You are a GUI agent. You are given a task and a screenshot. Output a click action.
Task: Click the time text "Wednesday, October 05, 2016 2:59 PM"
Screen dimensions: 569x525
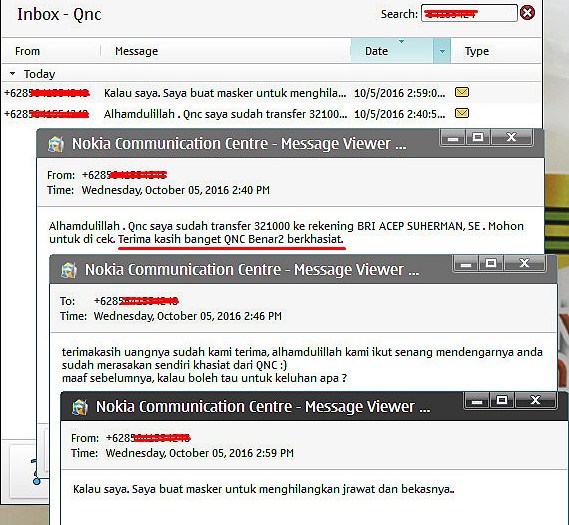coord(200,453)
